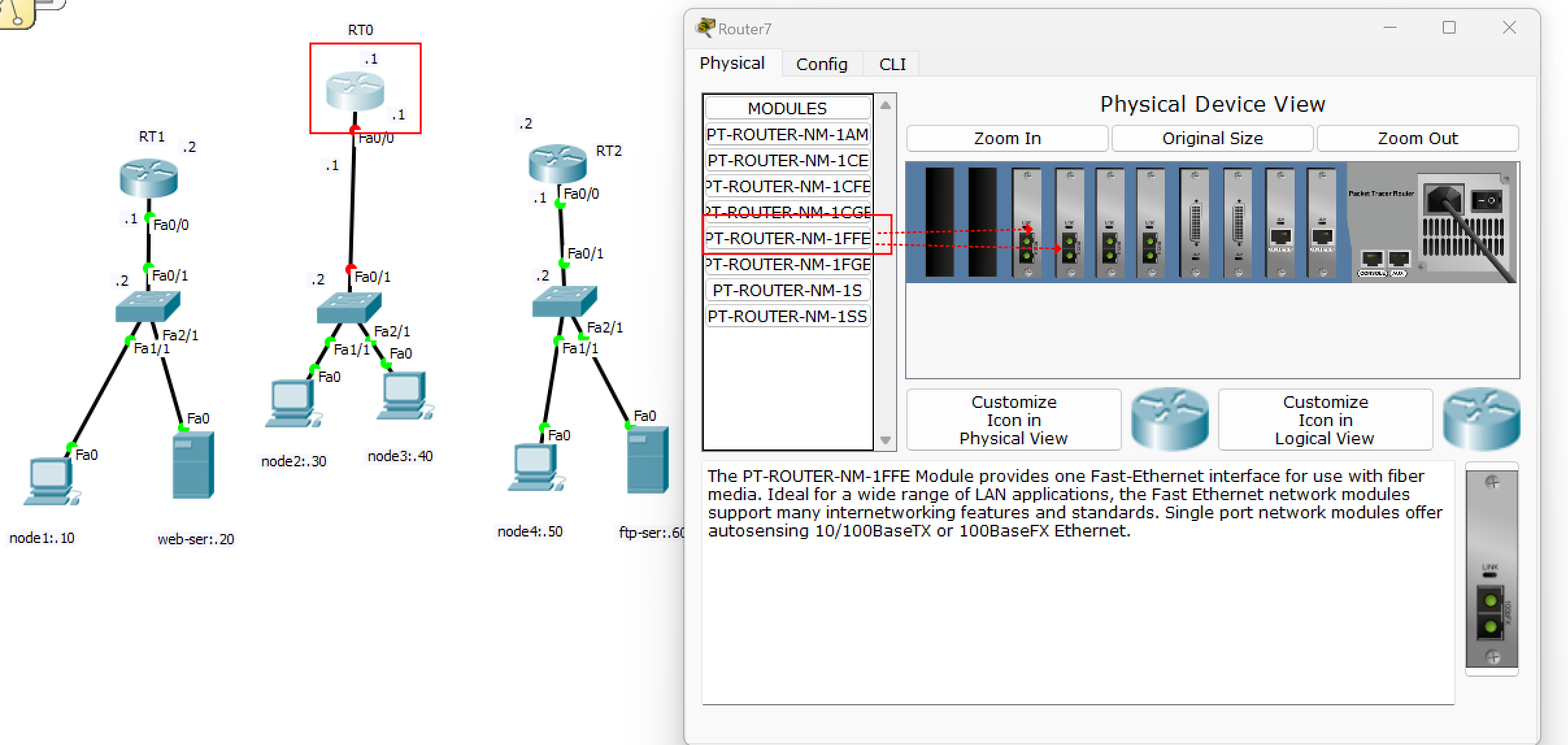Image resolution: width=1568 pixels, height=745 pixels.
Task: Select the RT2 router icon
Action: click(558, 163)
